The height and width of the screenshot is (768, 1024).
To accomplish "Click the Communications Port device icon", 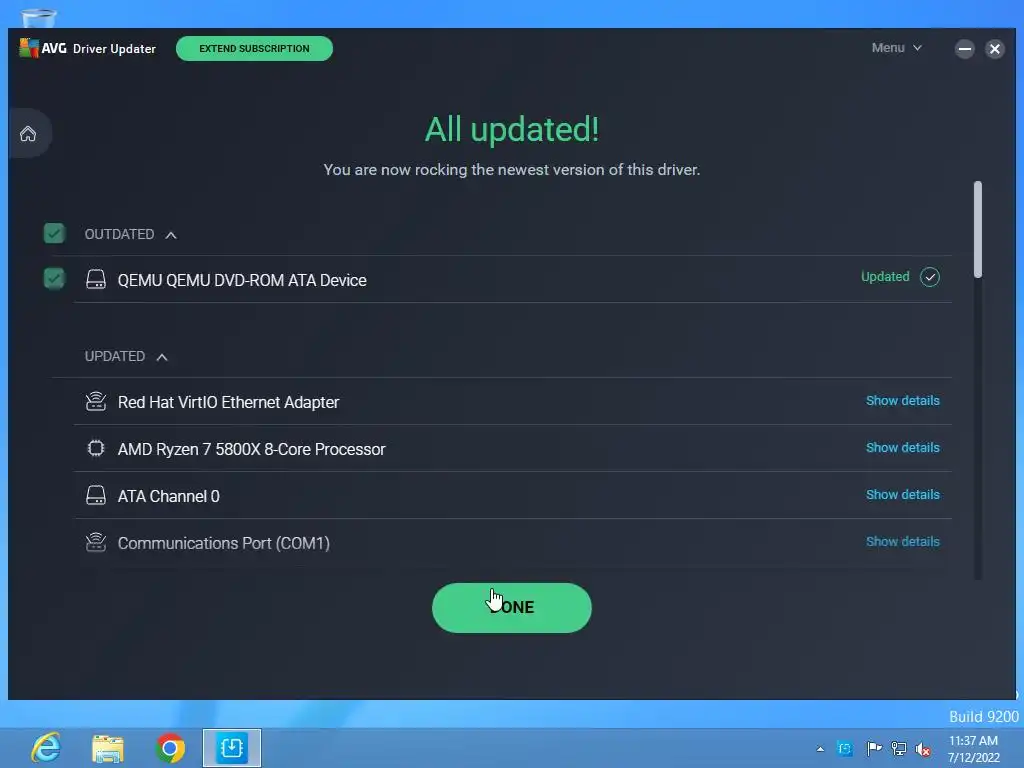I will pos(96,543).
